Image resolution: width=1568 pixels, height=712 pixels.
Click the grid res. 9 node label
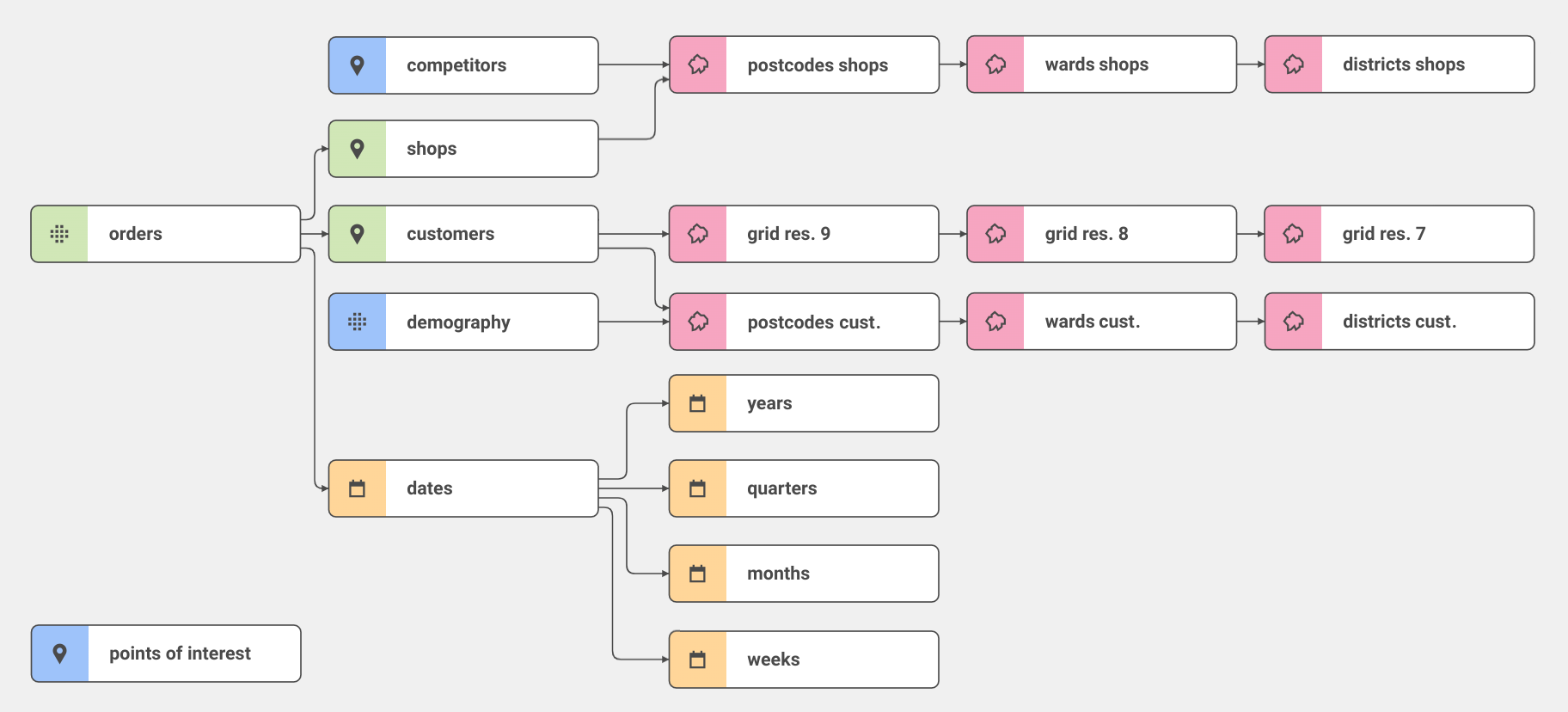point(788,234)
